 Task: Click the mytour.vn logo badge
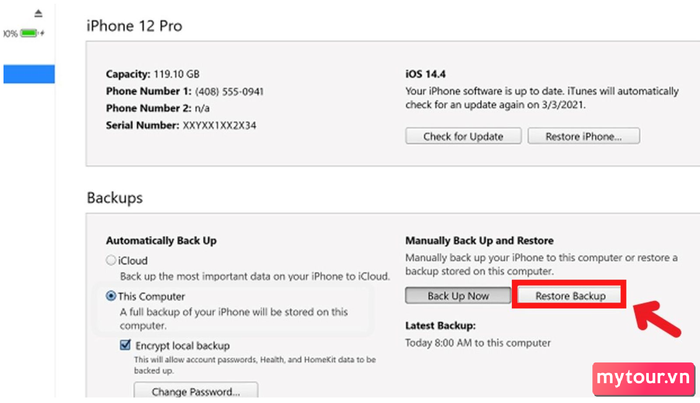click(644, 378)
